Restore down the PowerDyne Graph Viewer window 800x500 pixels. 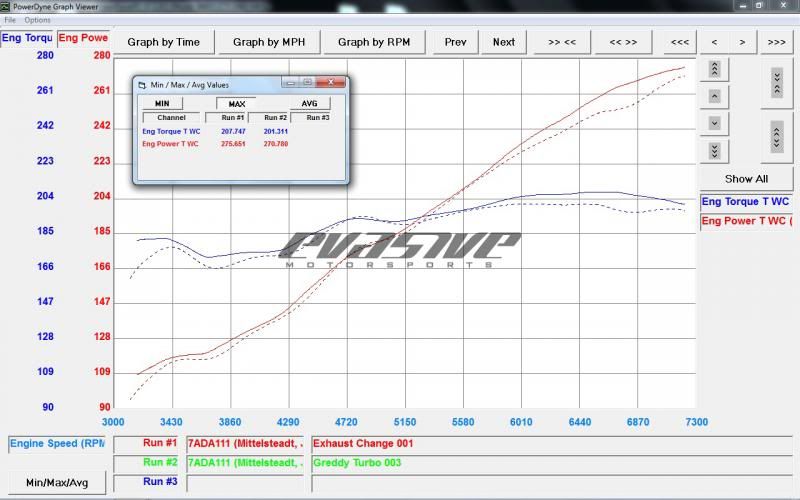click(759, 6)
